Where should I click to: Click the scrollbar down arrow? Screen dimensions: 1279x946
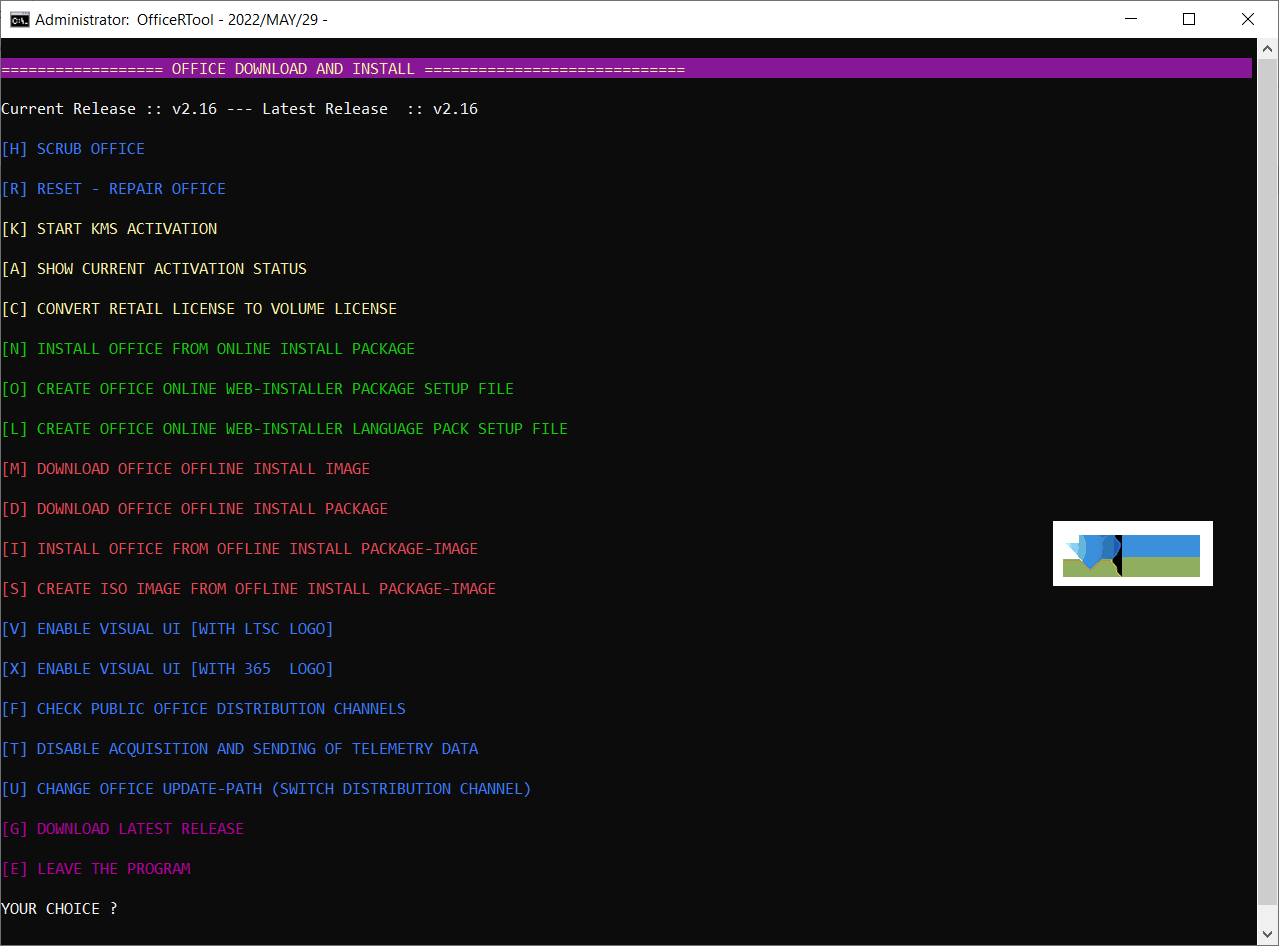[x=1266, y=934]
